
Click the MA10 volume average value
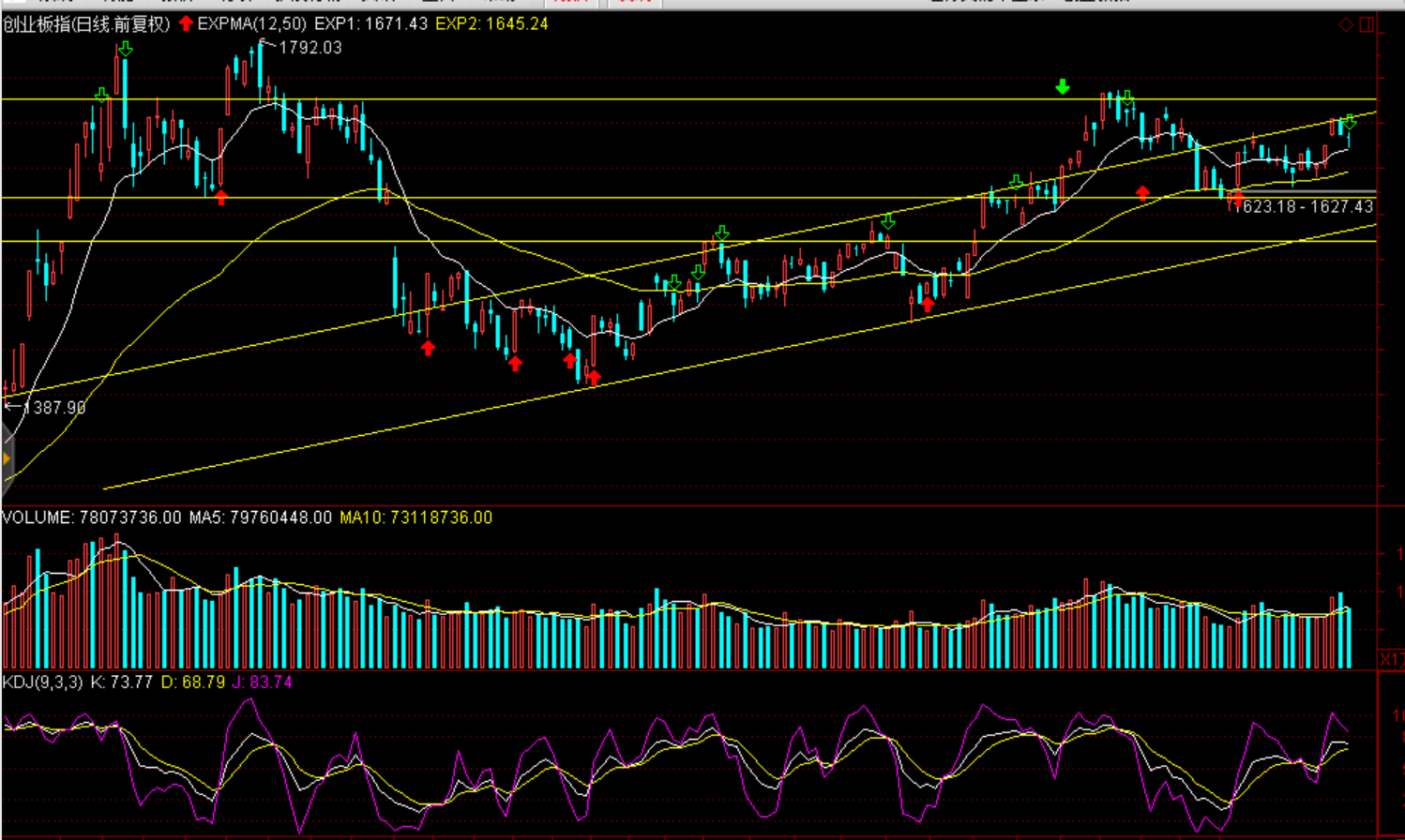(415, 517)
